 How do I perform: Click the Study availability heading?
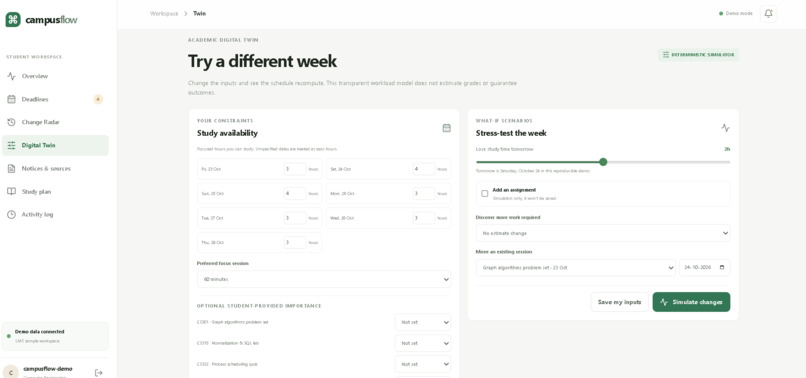[x=227, y=133]
